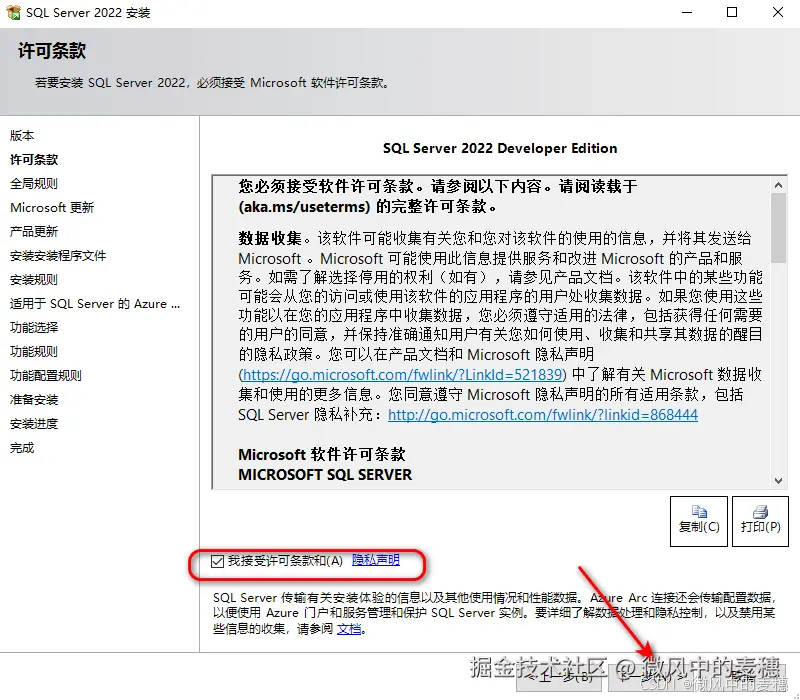The height and width of the screenshot is (700, 800).
Task: Click the SQL Server setup title bar icon
Action: 13,12
